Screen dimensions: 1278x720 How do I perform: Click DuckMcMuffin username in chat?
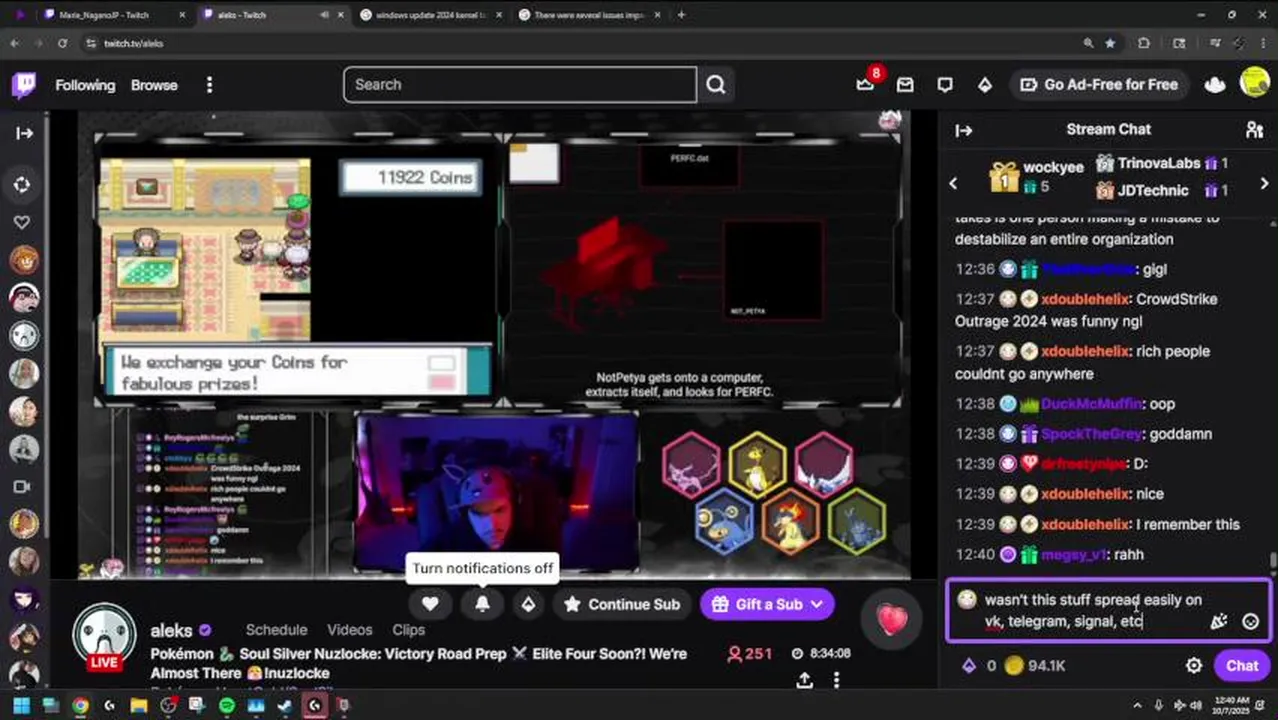[1092, 404]
